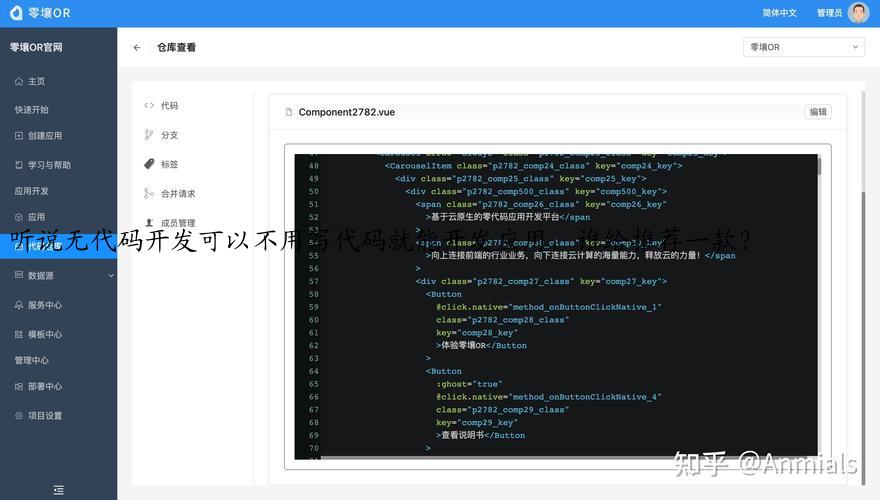Click the 管理员 label
Screen dimensions: 880x500
[829, 12]
